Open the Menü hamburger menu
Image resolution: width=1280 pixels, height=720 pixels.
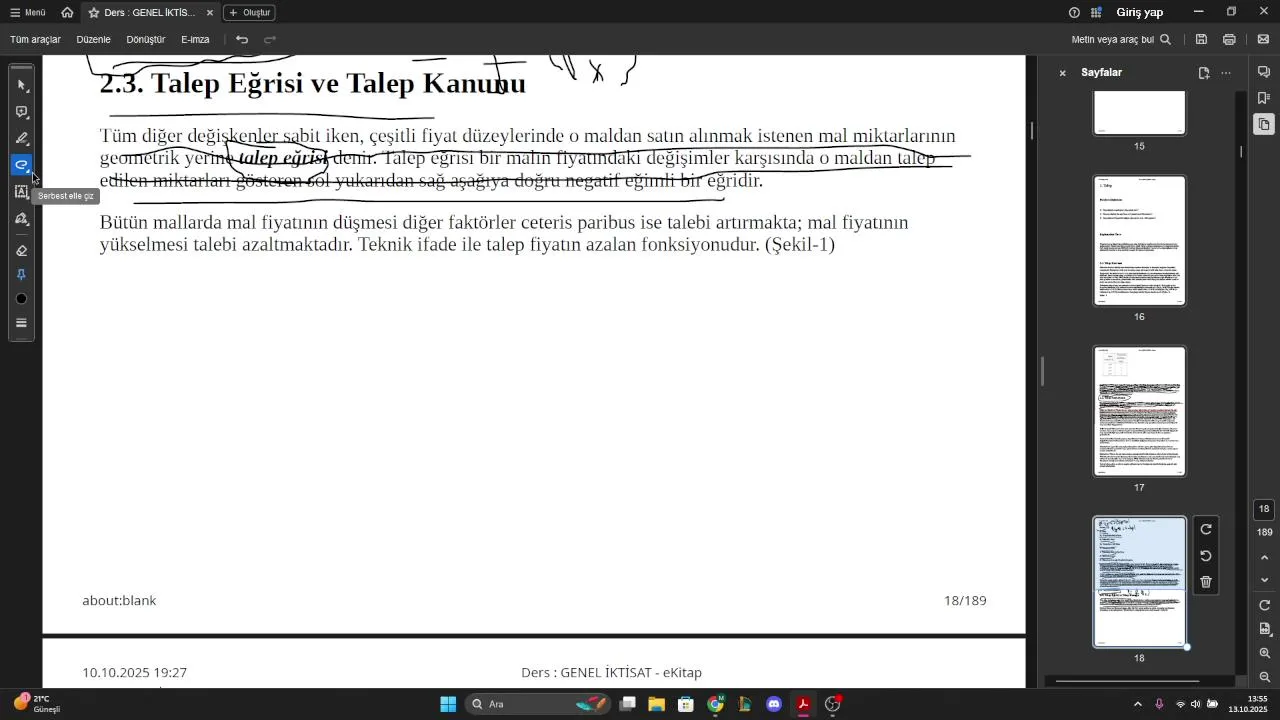[x=28, y=13]
